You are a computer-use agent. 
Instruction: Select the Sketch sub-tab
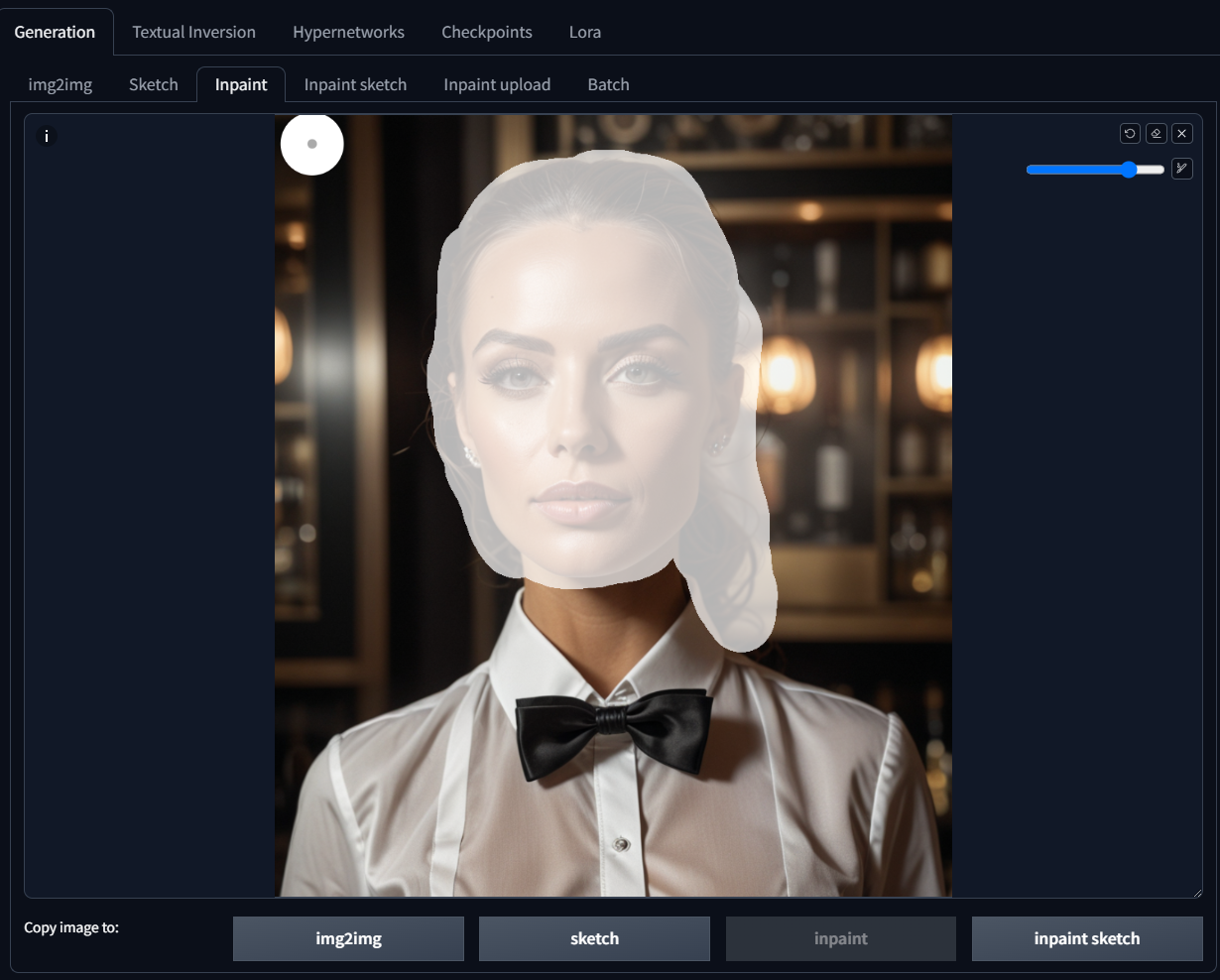click(154, 84)
